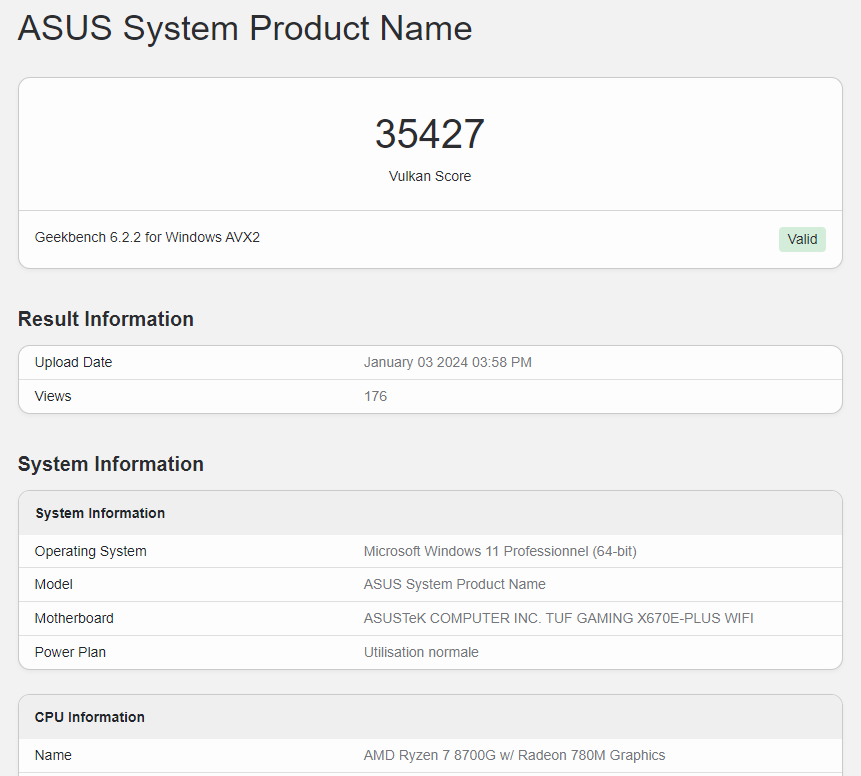
Task: Click the Motherboard row label
Action: pos(74,618)
